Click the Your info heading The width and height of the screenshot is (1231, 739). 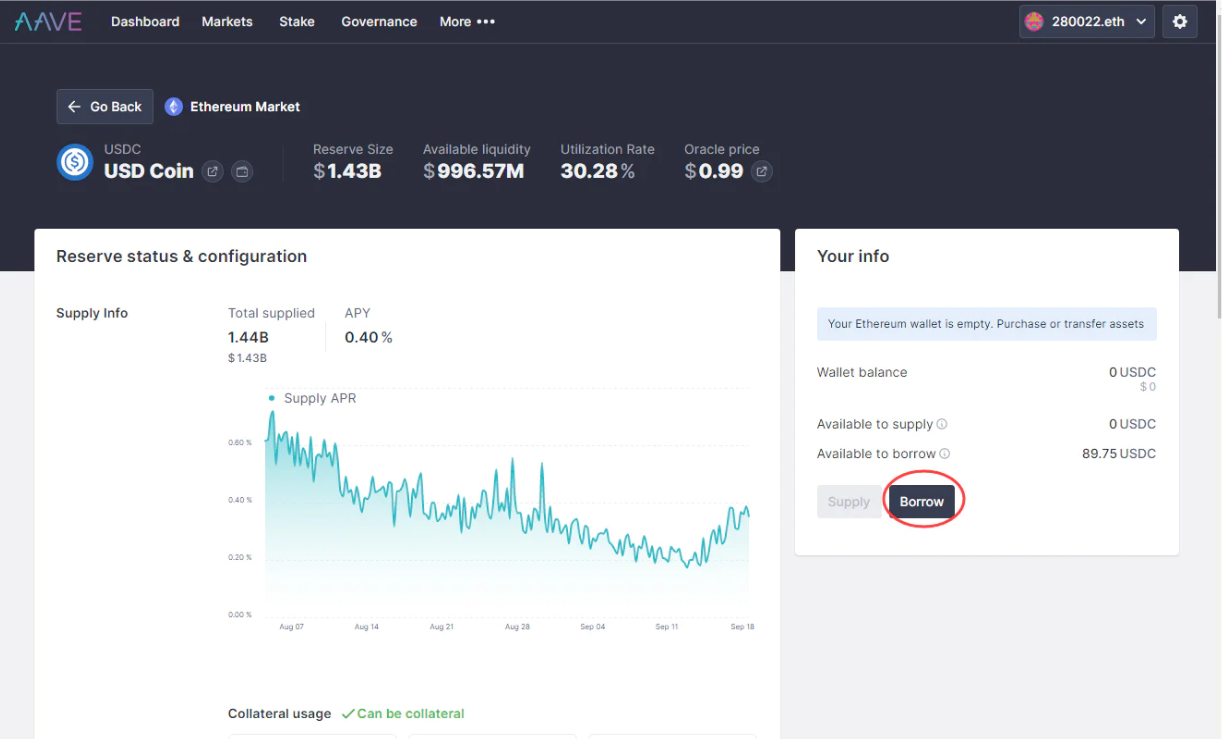(x=853, y=256)
